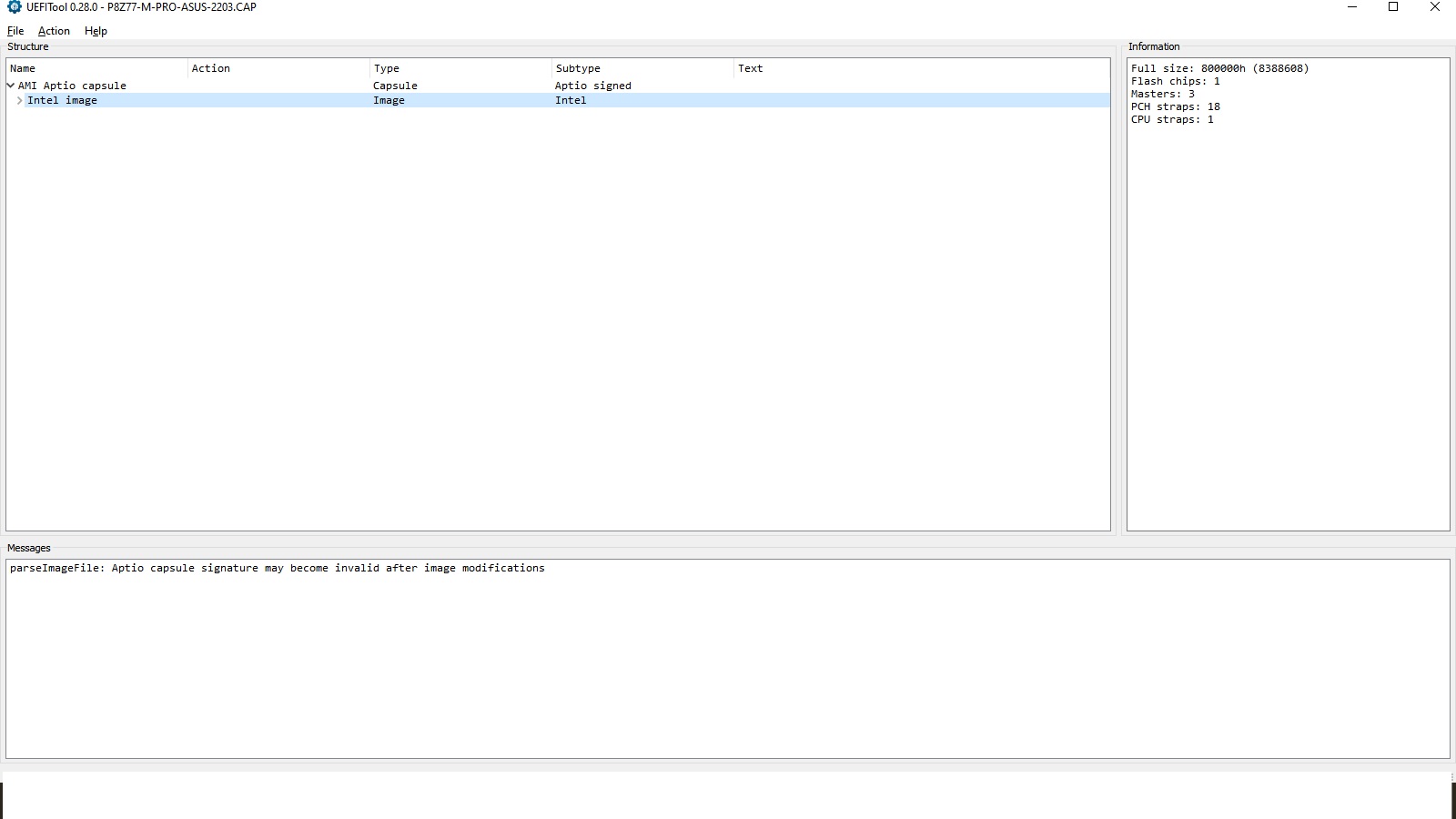Click the Aptio signed subtype cell
This screenshot has height=819, width=1456.
tap(593, 86)
